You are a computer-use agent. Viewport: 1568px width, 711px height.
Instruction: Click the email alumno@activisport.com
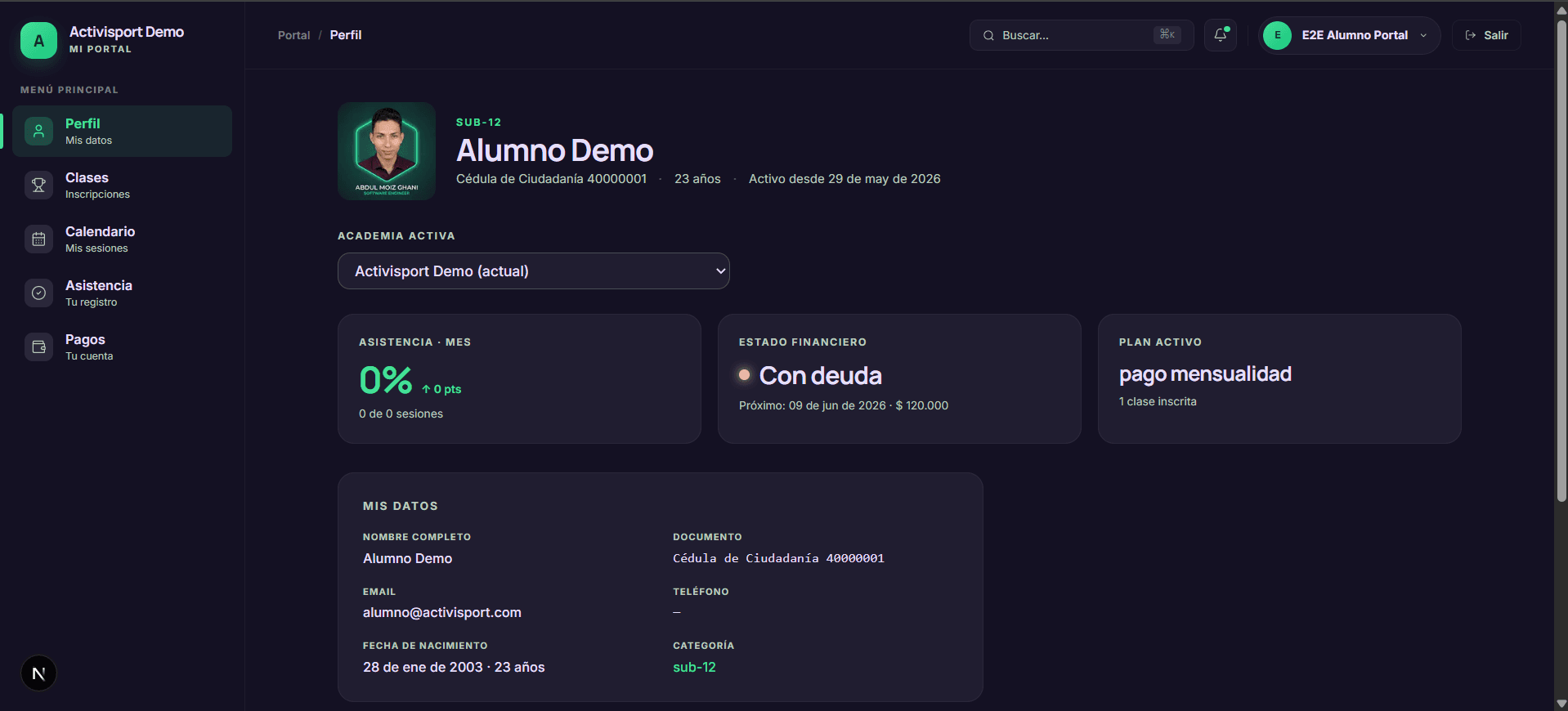click(x=441, y=612)
